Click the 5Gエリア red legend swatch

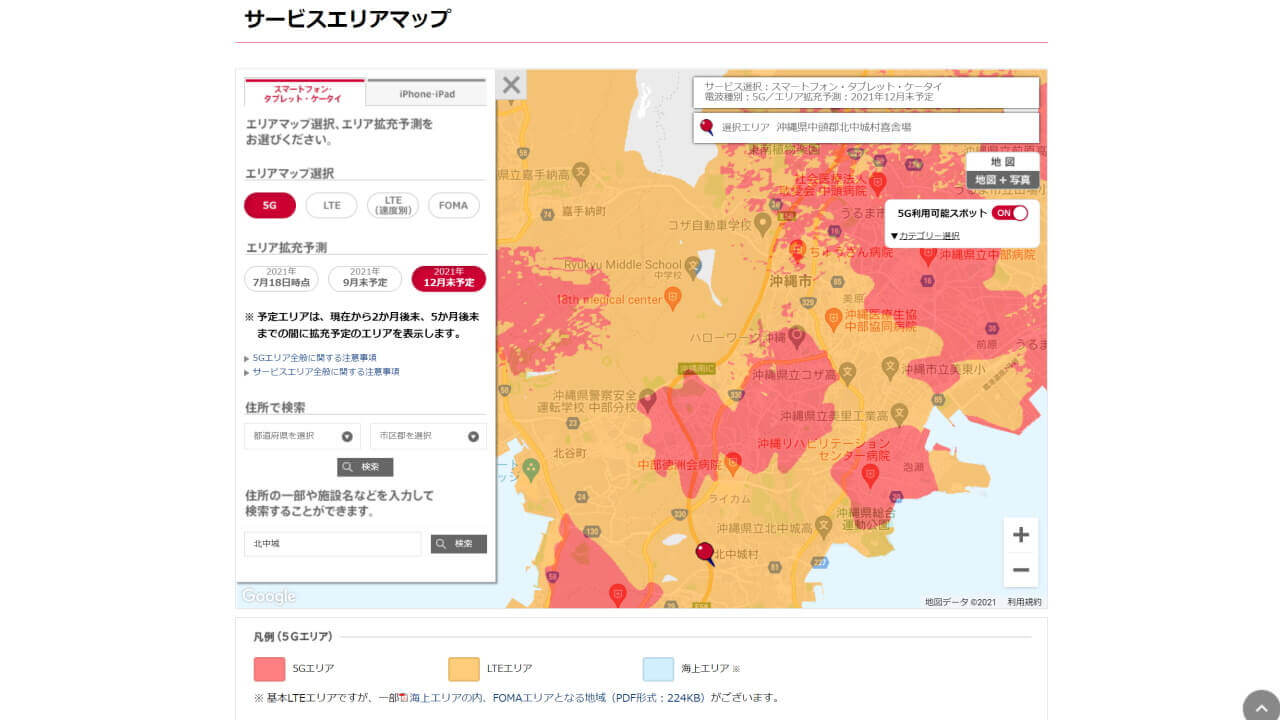269,668
